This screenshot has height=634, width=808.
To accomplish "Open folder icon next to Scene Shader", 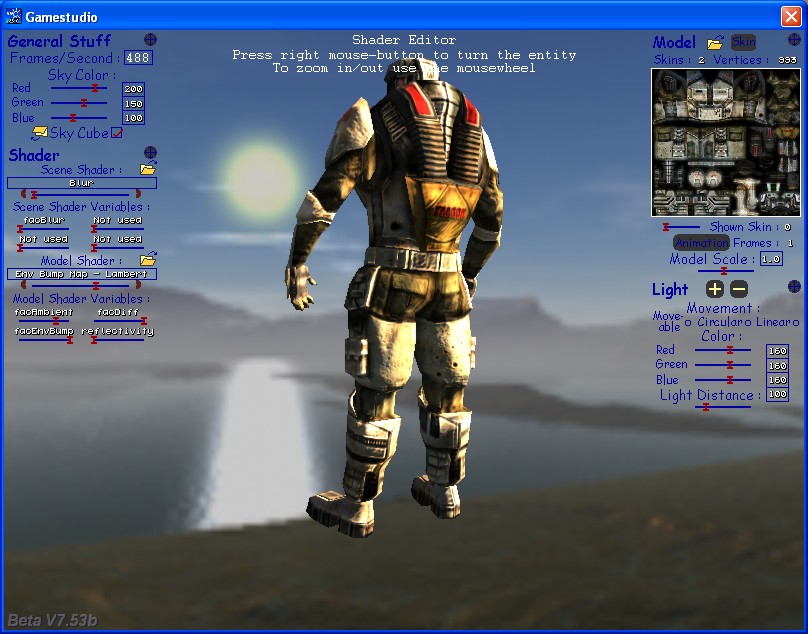I will click(x=148, y=169).
